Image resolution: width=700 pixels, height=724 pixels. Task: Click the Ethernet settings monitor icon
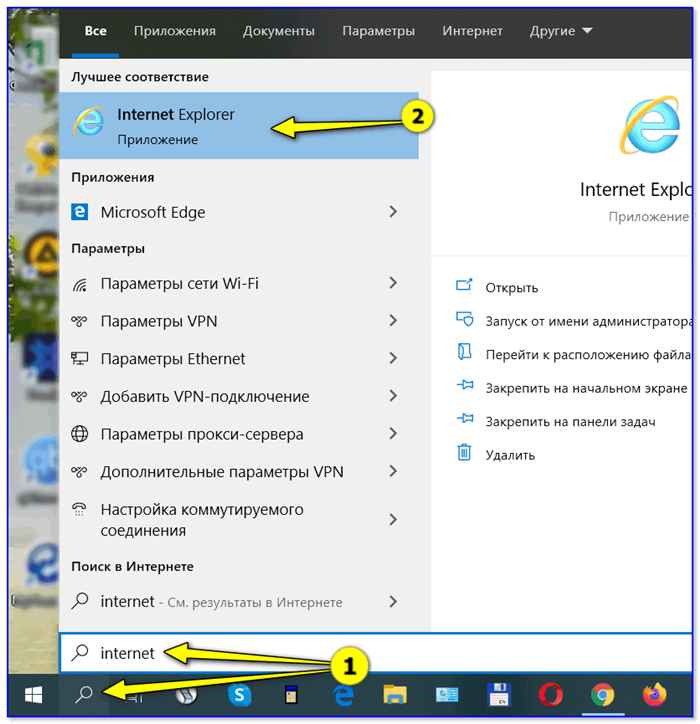(79, 358)
